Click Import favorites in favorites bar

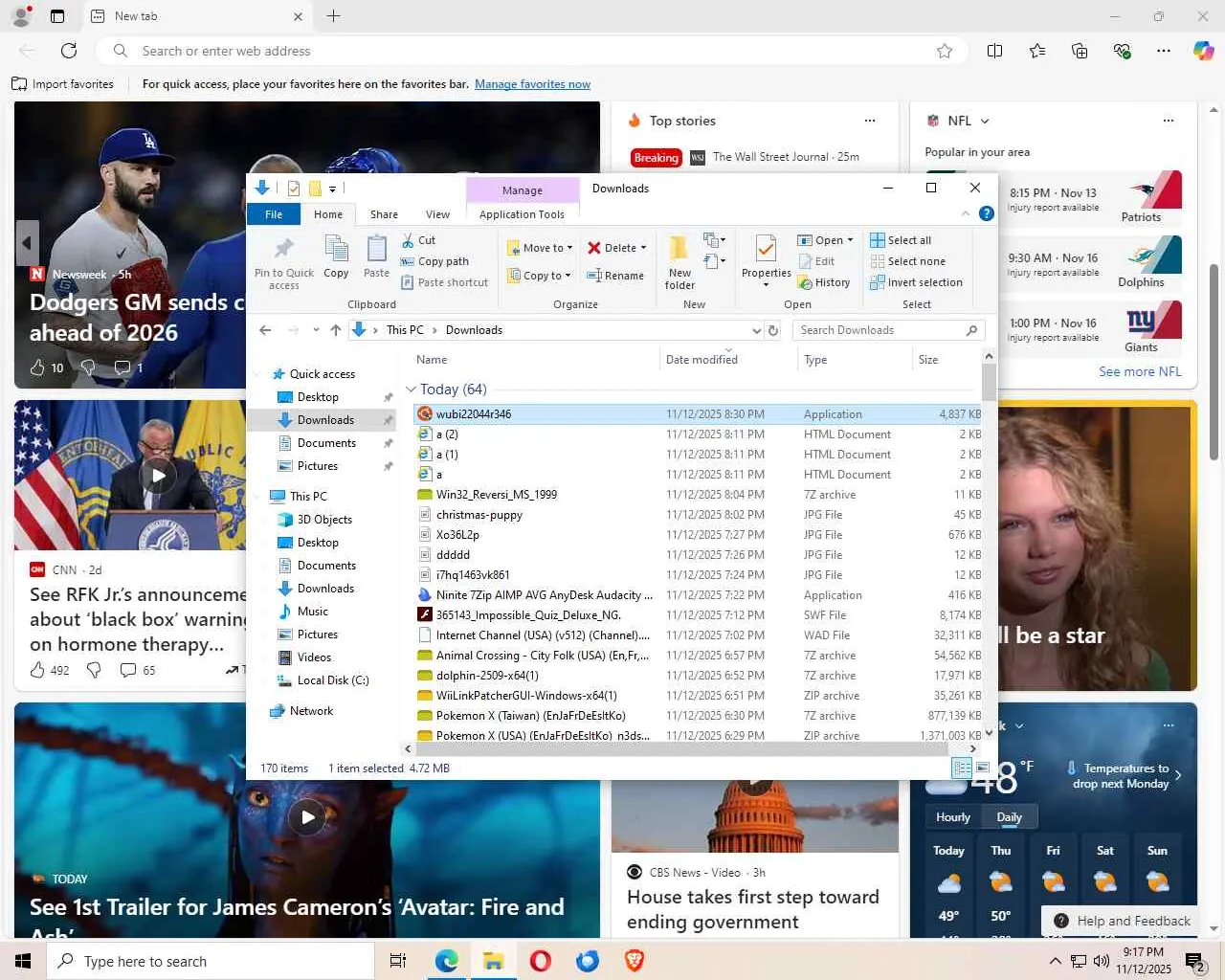point(62,84)
